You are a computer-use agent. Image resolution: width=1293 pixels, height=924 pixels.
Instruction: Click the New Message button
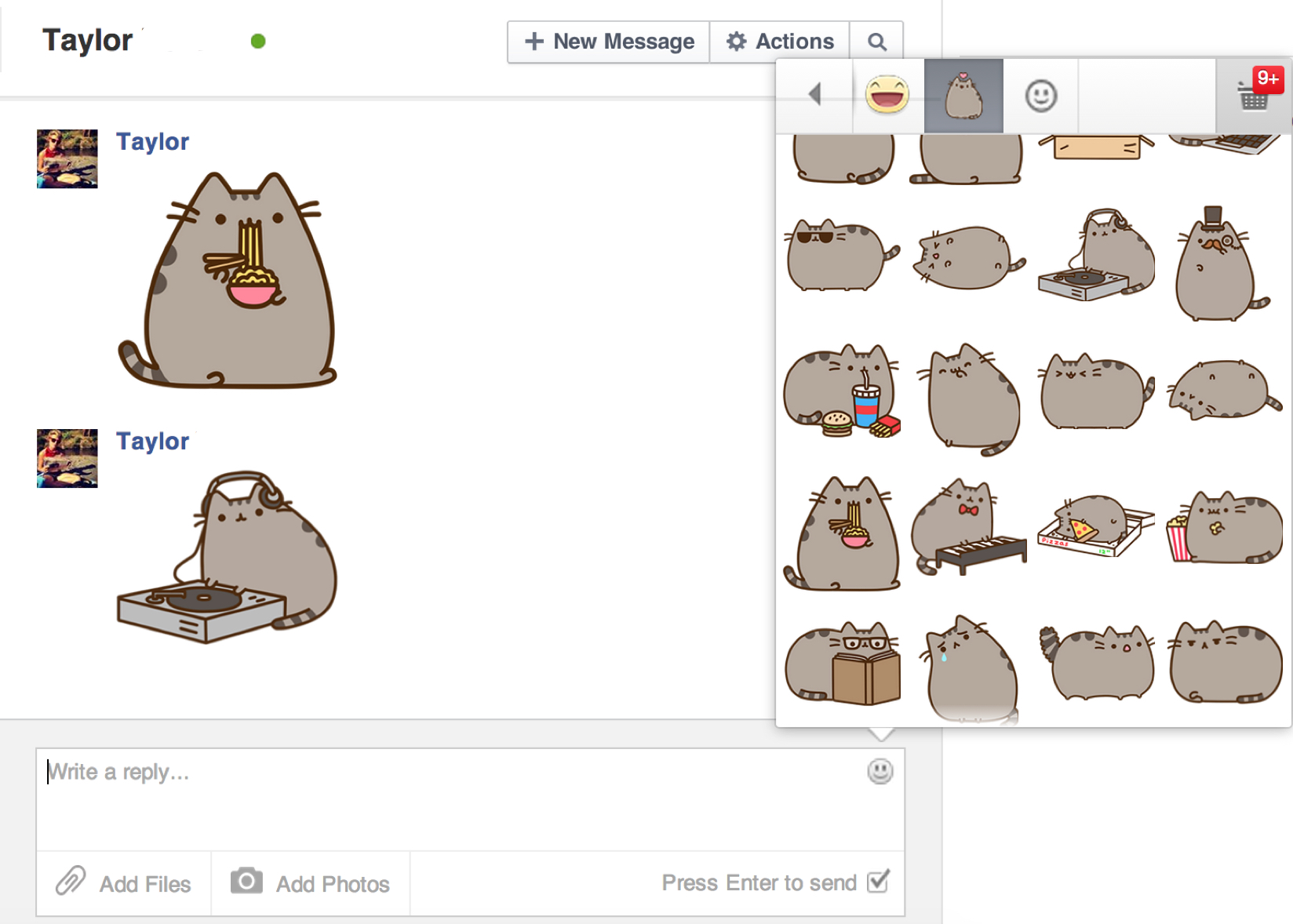coord(609,42)
